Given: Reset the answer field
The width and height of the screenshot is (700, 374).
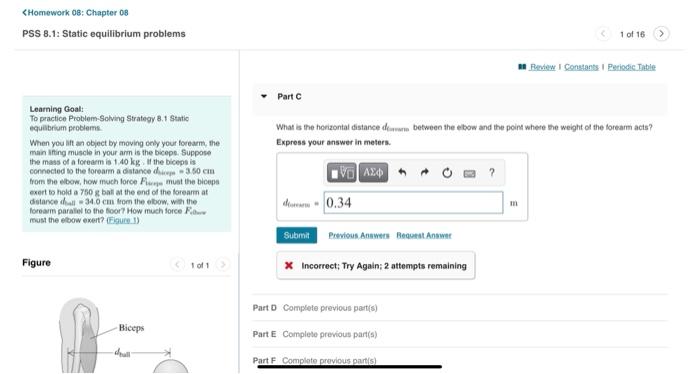Looking at the screenshot, I should (447, 173).
